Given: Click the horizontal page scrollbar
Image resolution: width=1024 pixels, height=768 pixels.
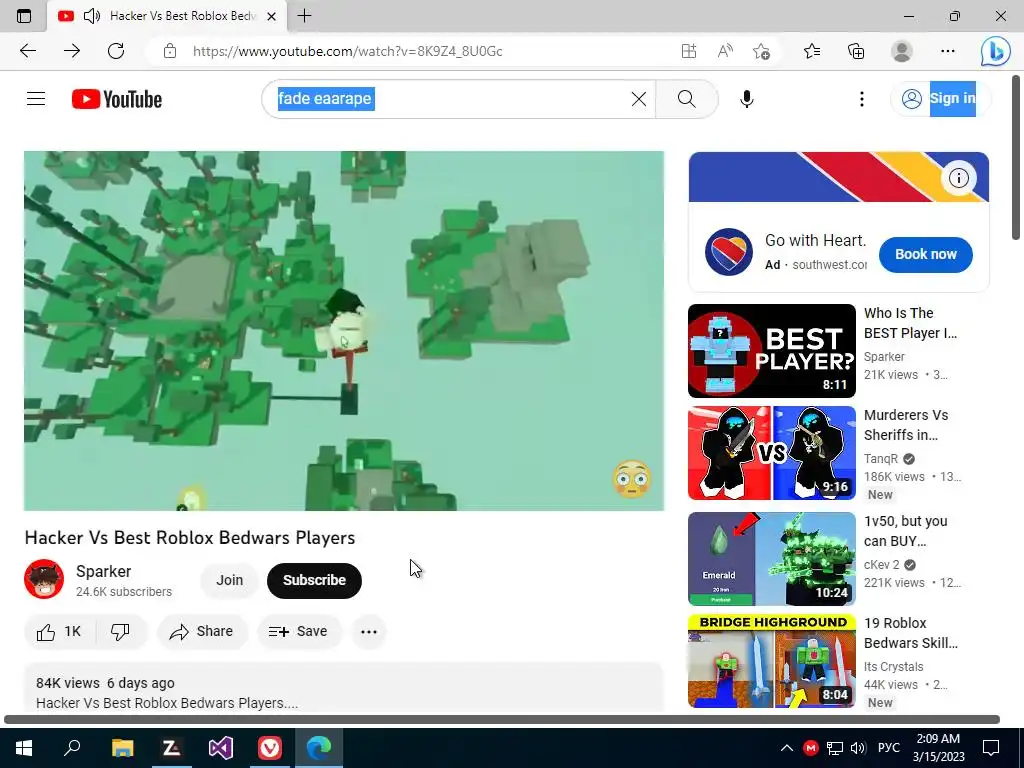Looking at the screenshot, I should [502, 719].
